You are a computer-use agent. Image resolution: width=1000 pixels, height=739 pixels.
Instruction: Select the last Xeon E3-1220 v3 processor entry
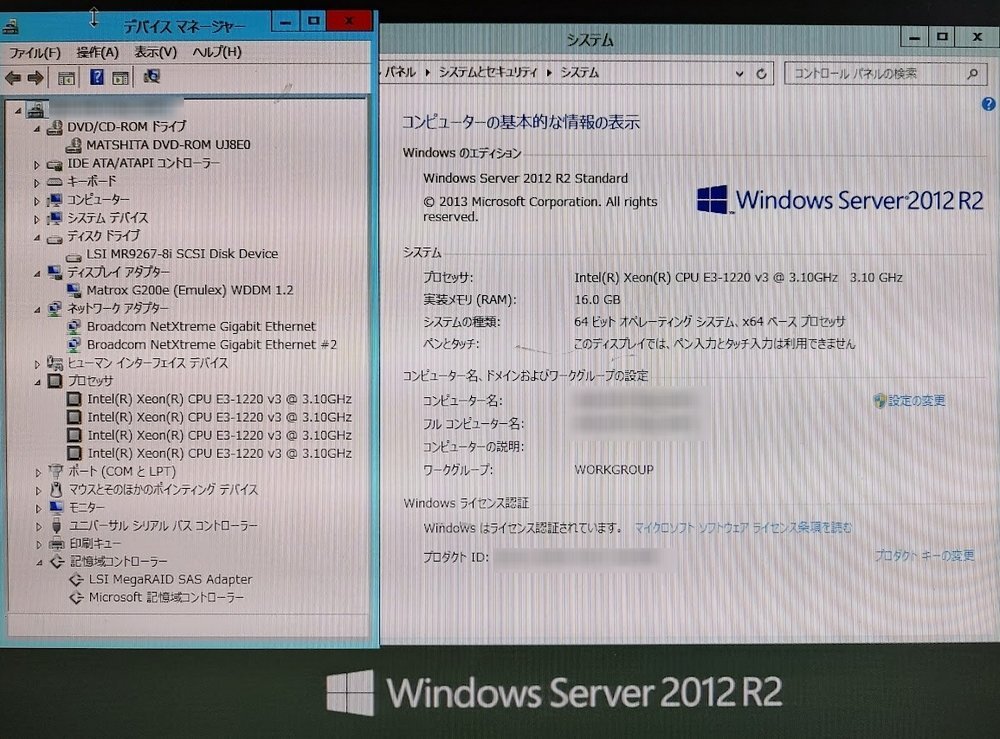219,453
